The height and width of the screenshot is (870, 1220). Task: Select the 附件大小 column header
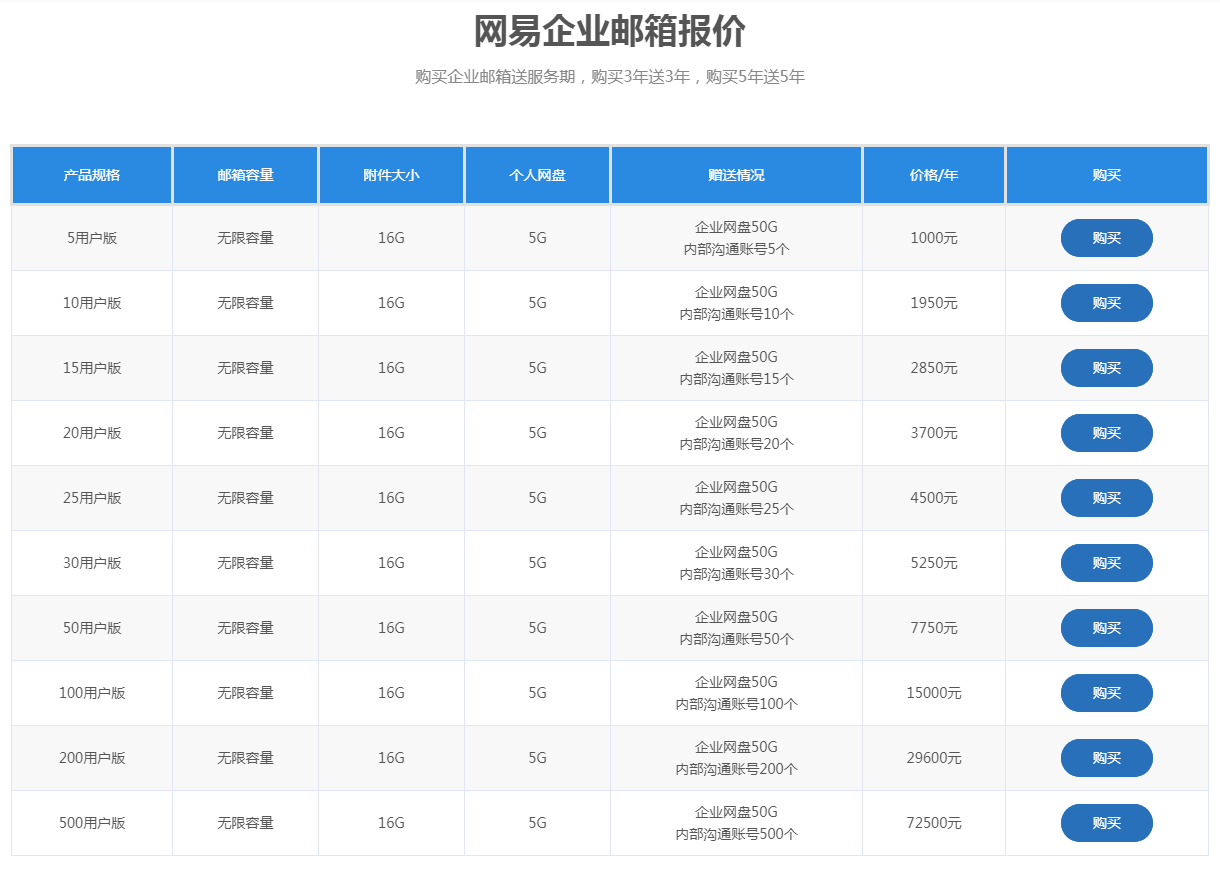point(391,175)
